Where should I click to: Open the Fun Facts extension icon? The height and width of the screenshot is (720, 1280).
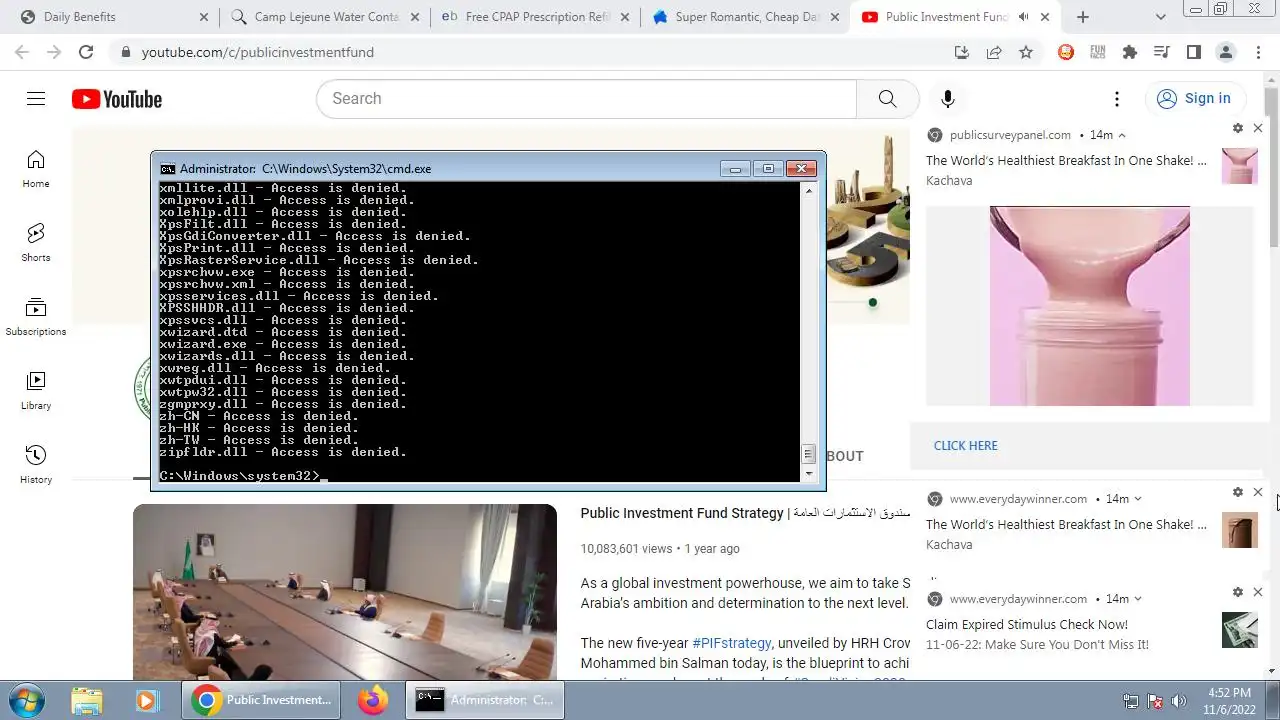1098,52
